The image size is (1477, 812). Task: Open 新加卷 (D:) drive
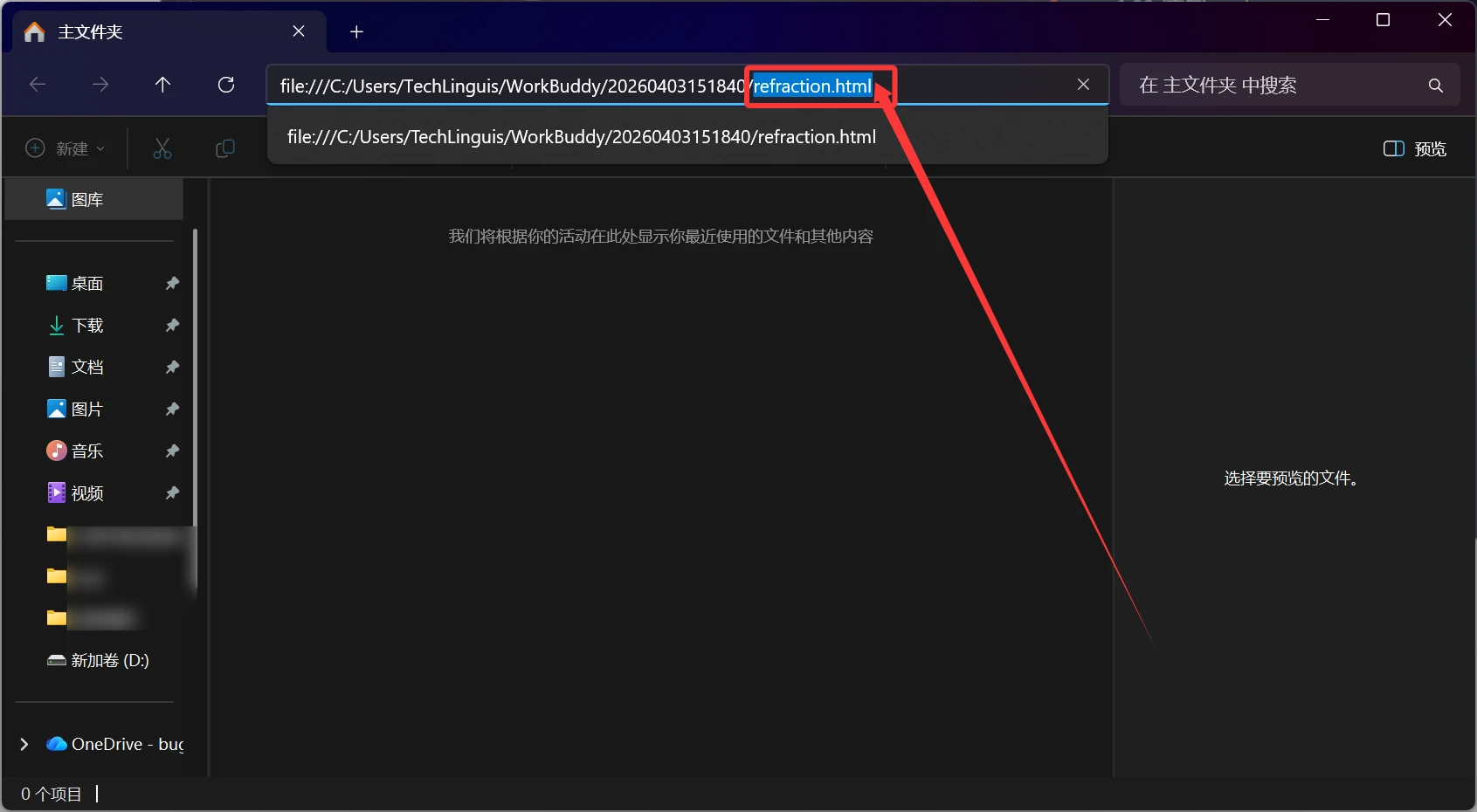pyautogui.click(x=109, y=661)
